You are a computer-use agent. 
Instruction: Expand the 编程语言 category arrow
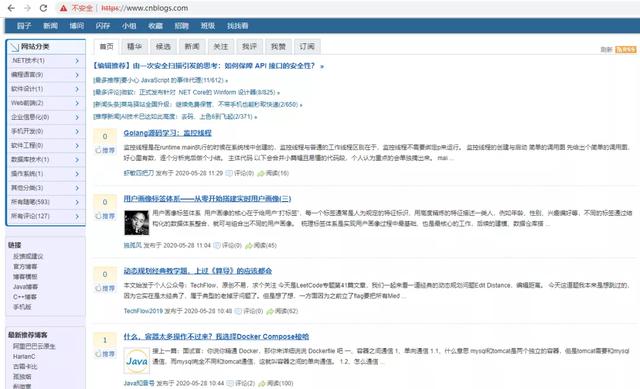click(77, 75)
